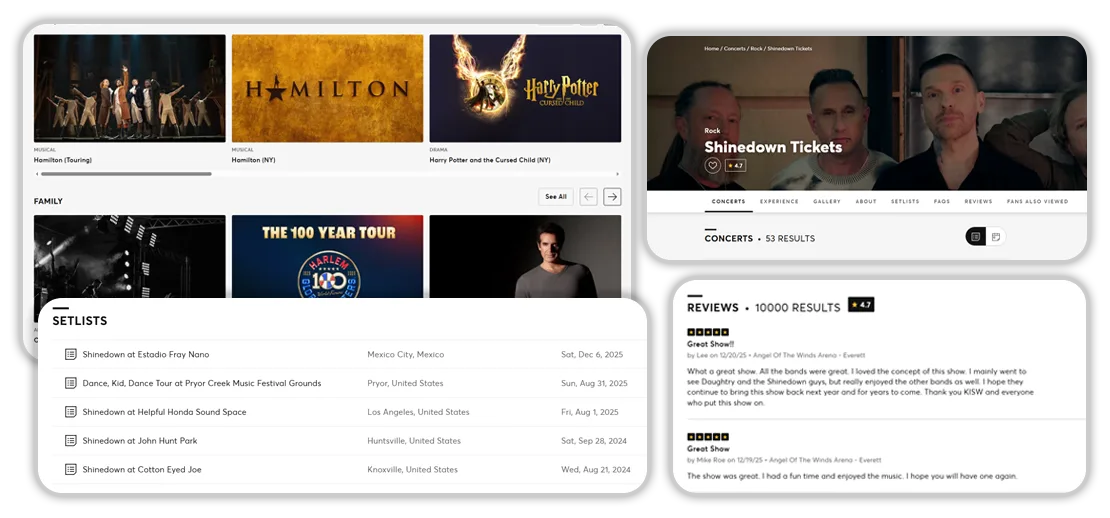Open Dance, Kid, Dance Tour setlist link
Image resolution: width=1110 pixels, height=518 pixels.
pos(201,383)
